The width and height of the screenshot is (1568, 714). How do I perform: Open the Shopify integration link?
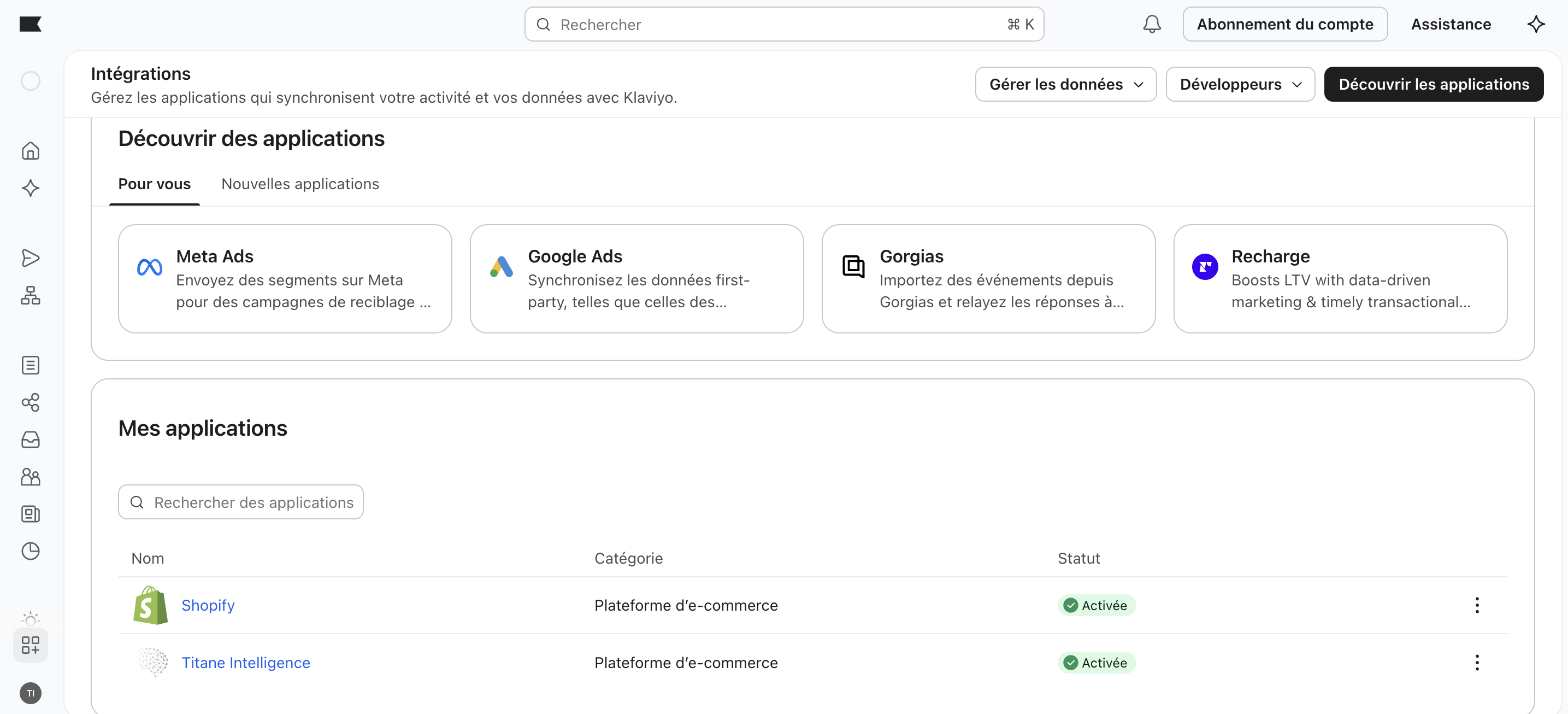[x=208, y=606]
